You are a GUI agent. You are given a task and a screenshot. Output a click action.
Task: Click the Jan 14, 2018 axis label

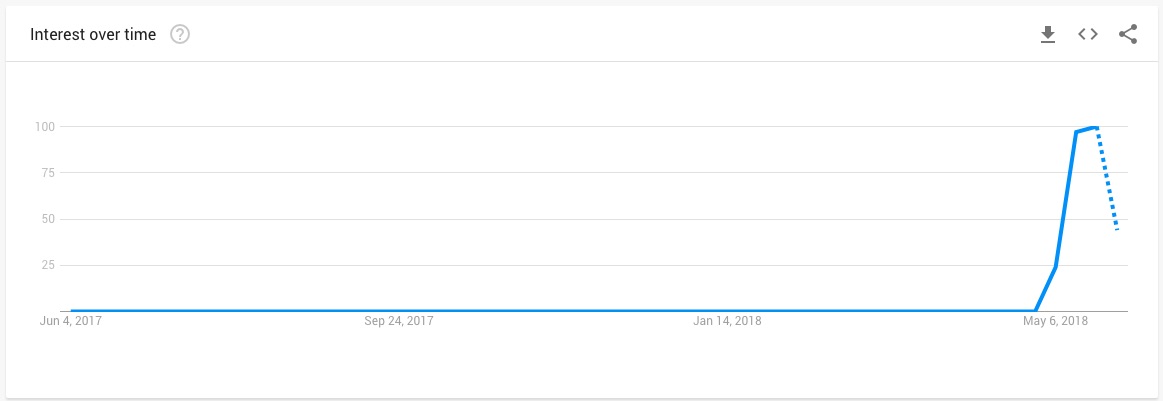tap(728, 322)
